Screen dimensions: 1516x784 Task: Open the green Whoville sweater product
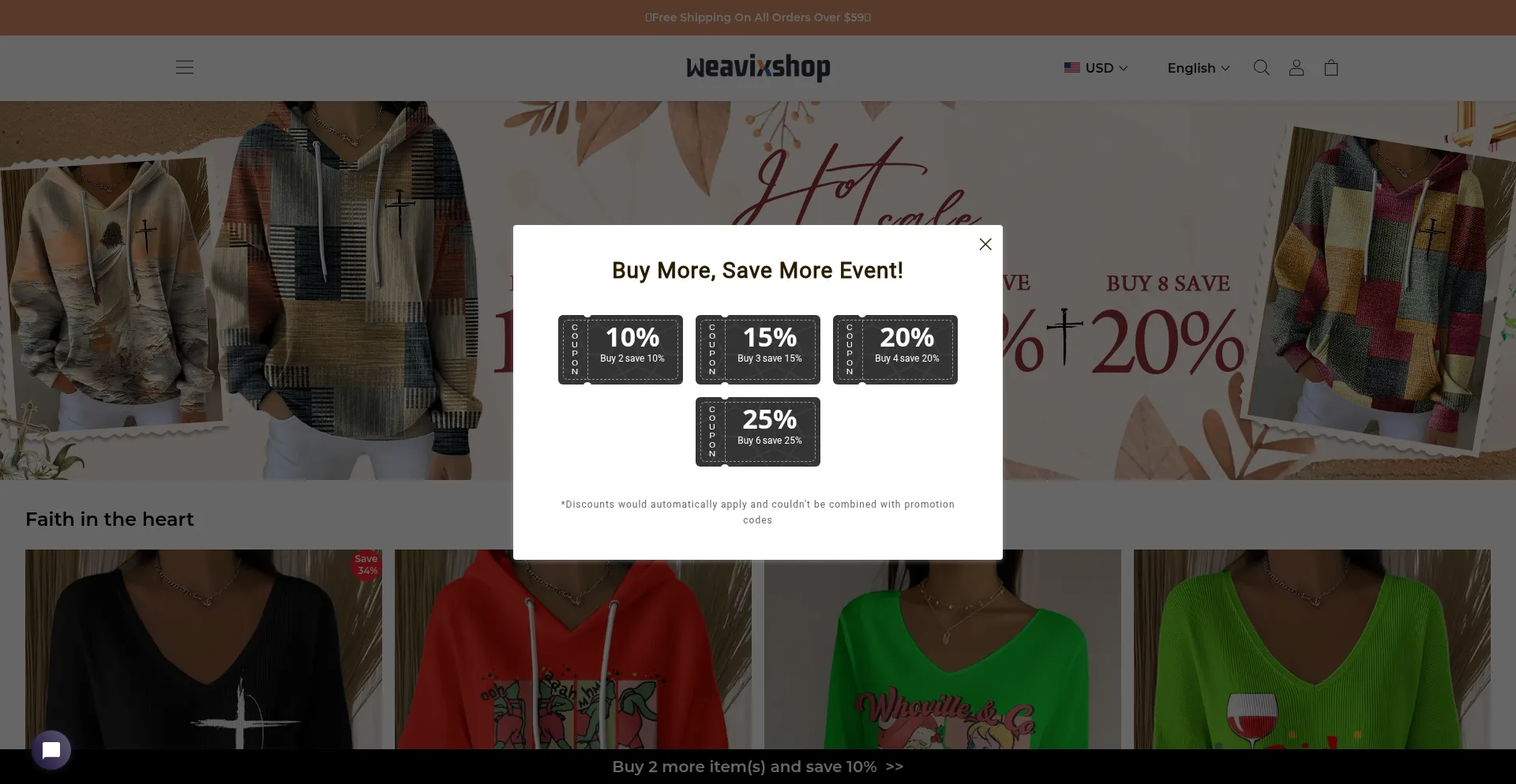[943, 649]
